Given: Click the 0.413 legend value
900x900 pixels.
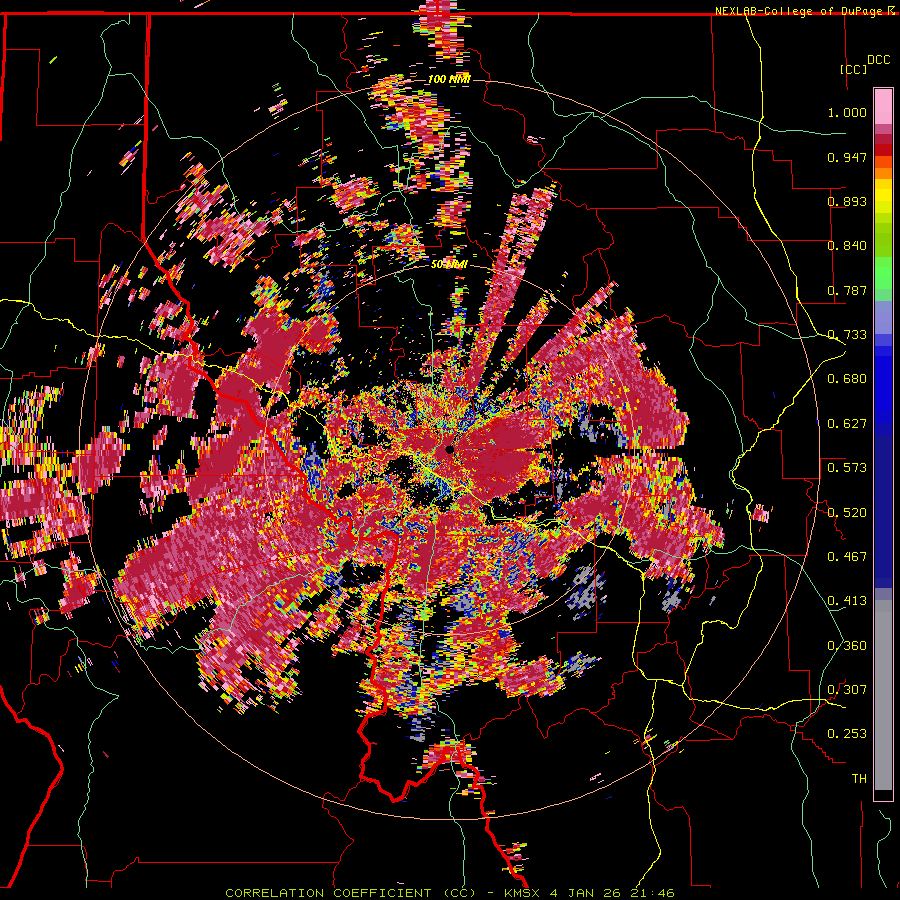Looking at the screenshot, I should [x=847, y=601].
